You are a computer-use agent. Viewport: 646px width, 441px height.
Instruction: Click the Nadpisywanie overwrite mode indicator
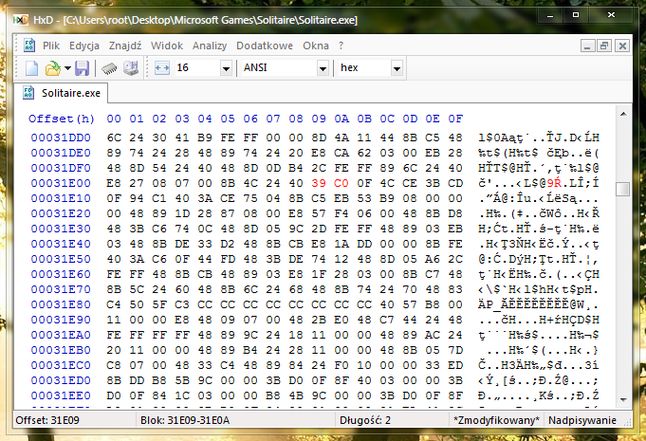point(582,420)
